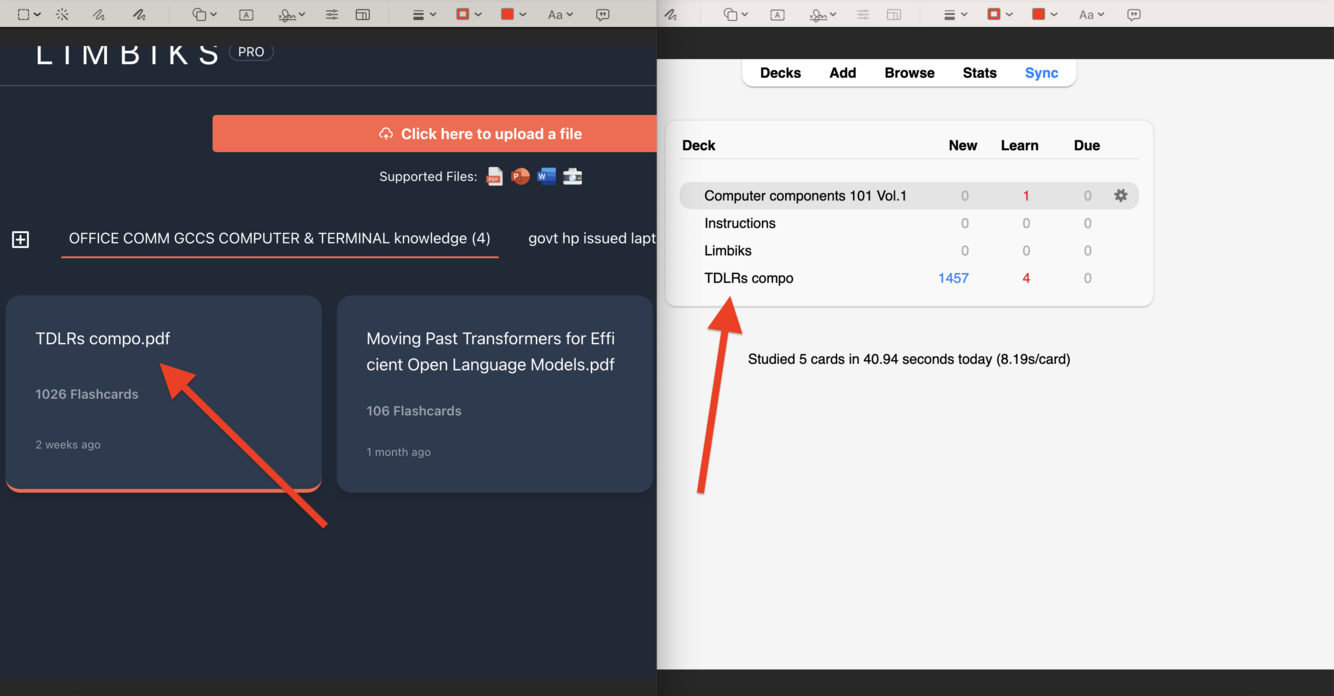1334x696 pixels.
Task: Open Moving Past Transformers flashcard card
Action: (495, 393)
